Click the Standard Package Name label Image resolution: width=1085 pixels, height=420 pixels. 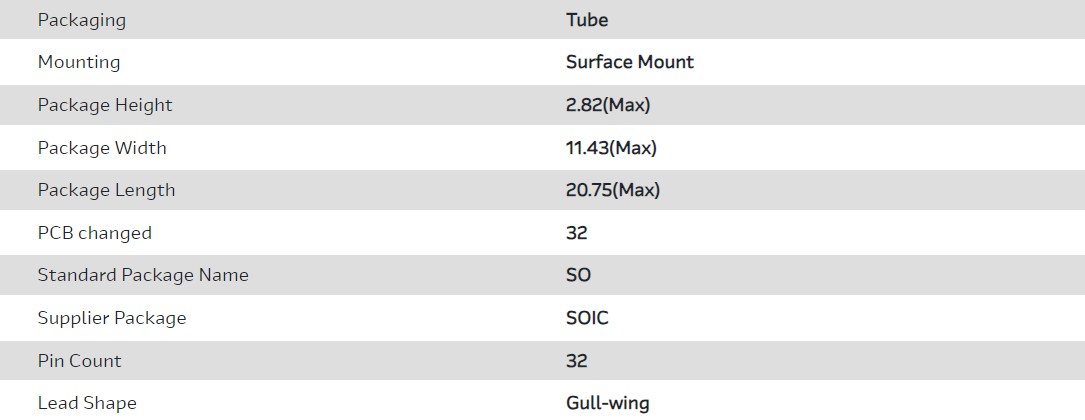point(143,275)
